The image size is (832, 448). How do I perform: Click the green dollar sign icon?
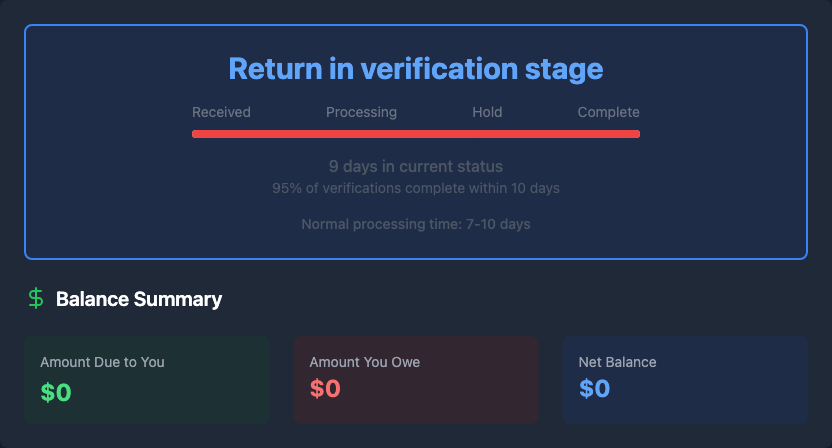(x=36, y=298)
